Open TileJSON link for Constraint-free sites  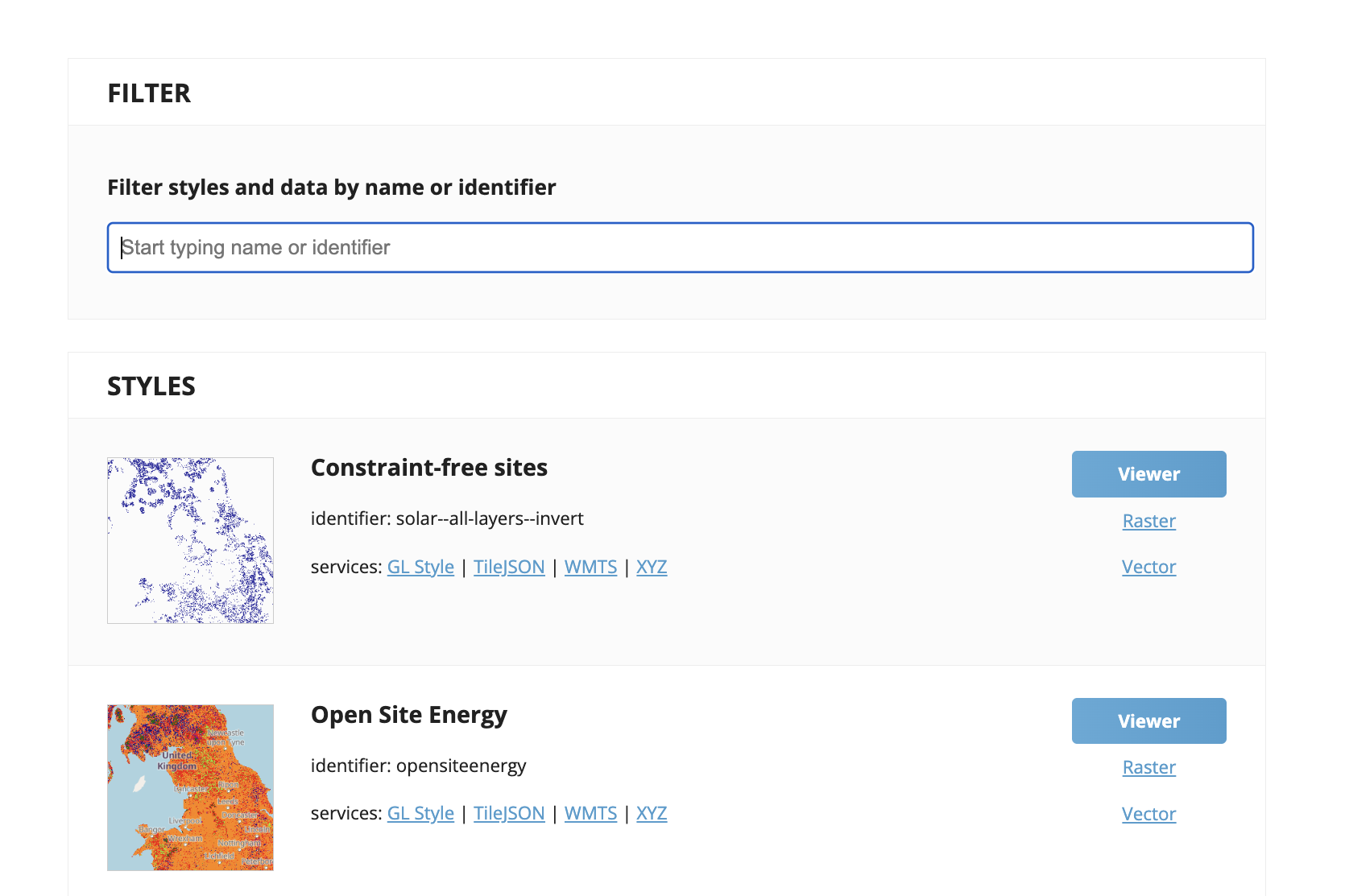[x=509, y=567]
